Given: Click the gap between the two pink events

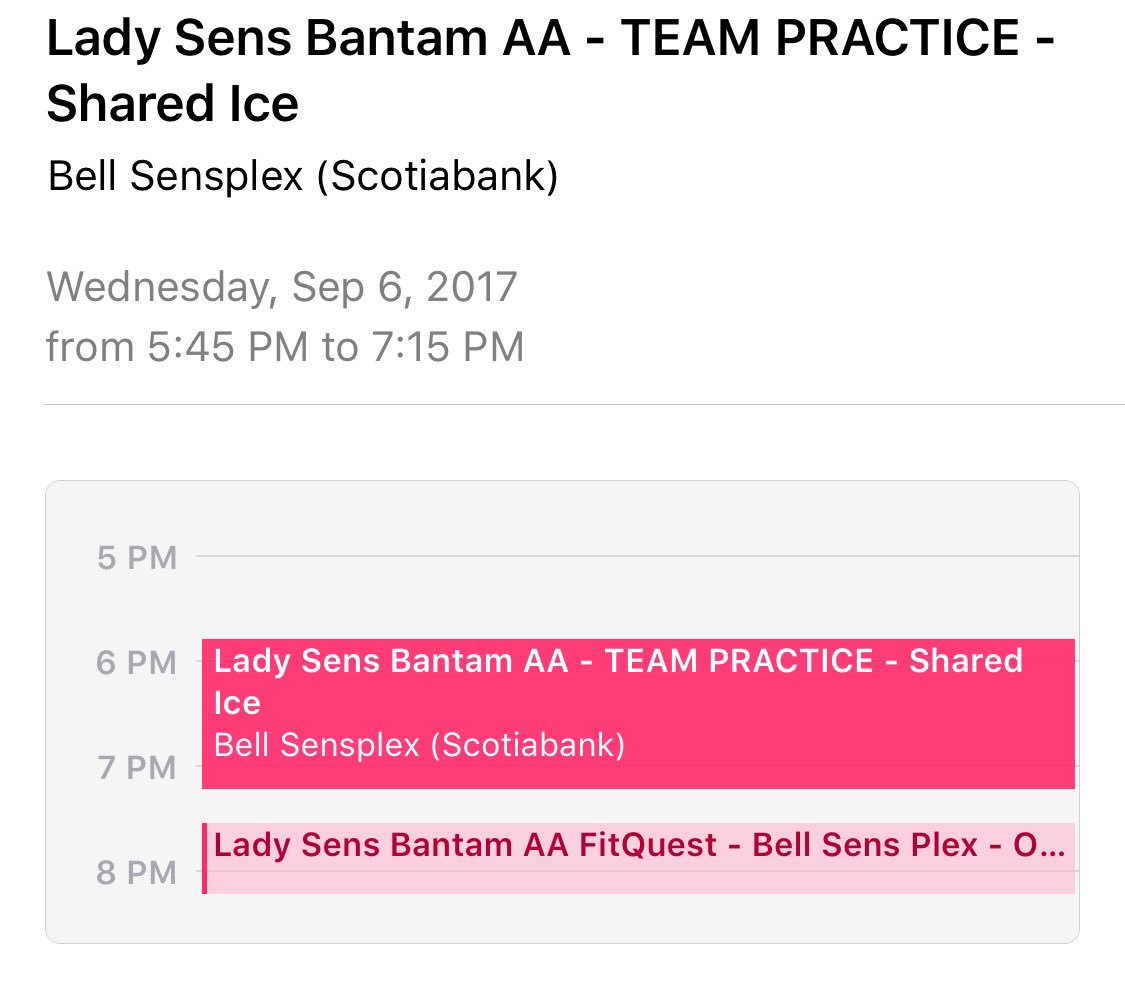Looking at the screenshot, I should 638,806.
